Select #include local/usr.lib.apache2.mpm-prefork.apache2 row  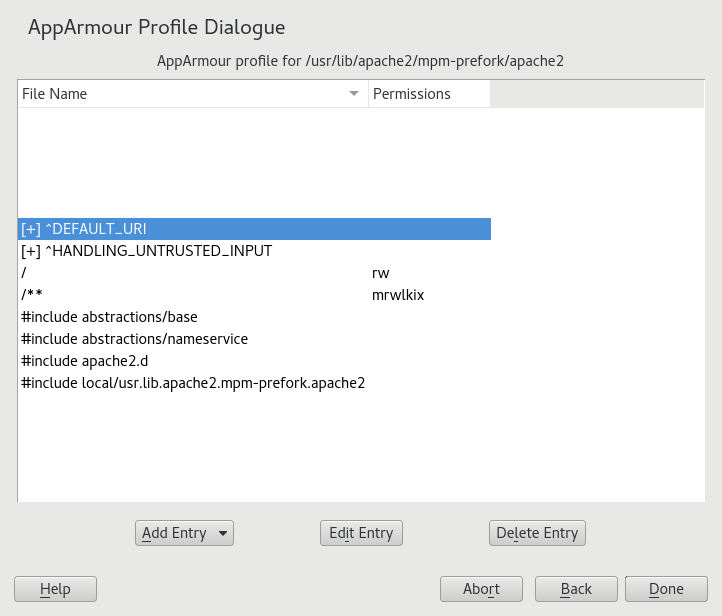[193, 383]
